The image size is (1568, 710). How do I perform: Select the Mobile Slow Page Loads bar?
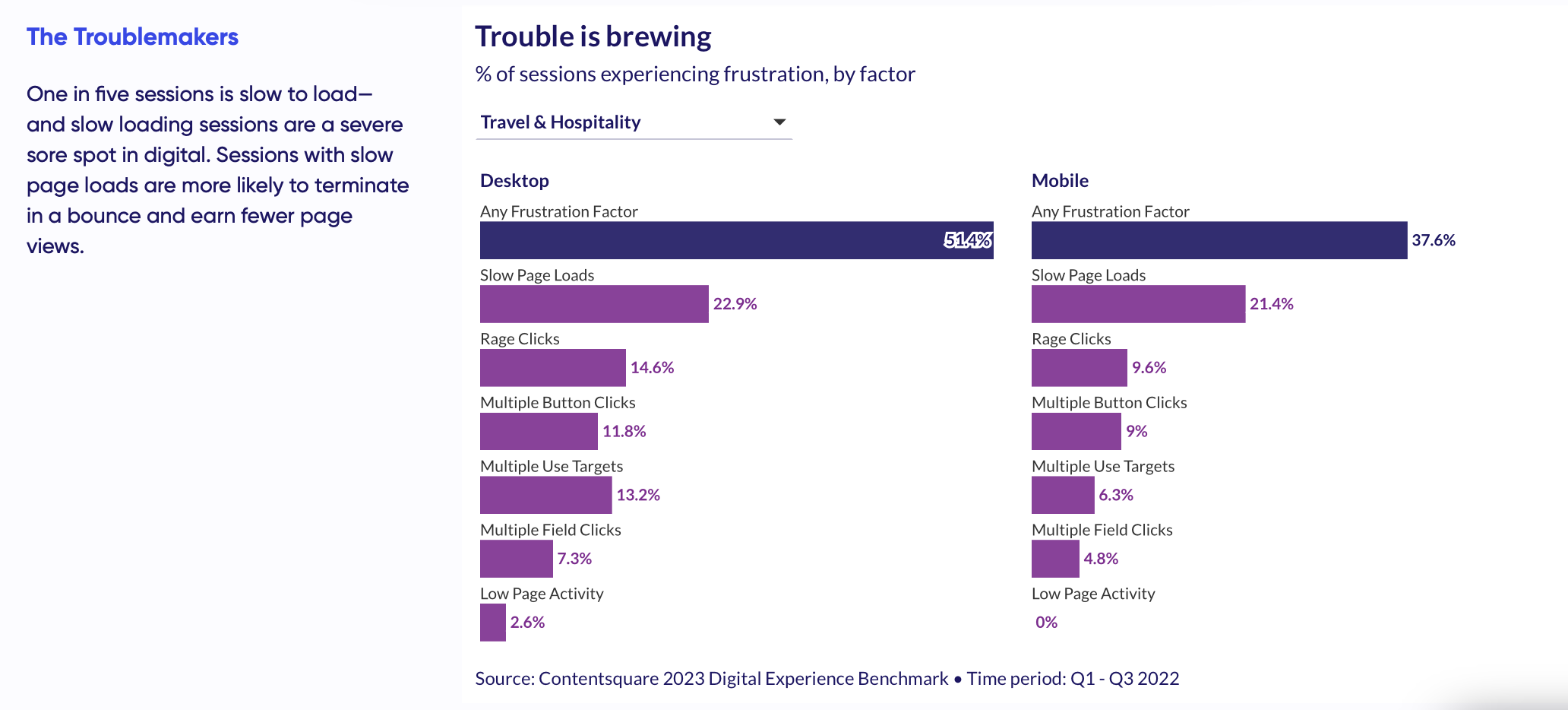[x=1138, y=304]
